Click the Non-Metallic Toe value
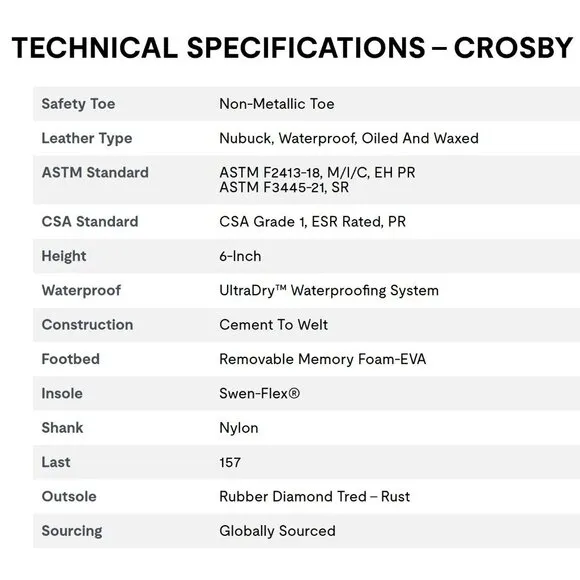Image resolution: width=580 pixels, height=580 pixels. tap(277, 104)
